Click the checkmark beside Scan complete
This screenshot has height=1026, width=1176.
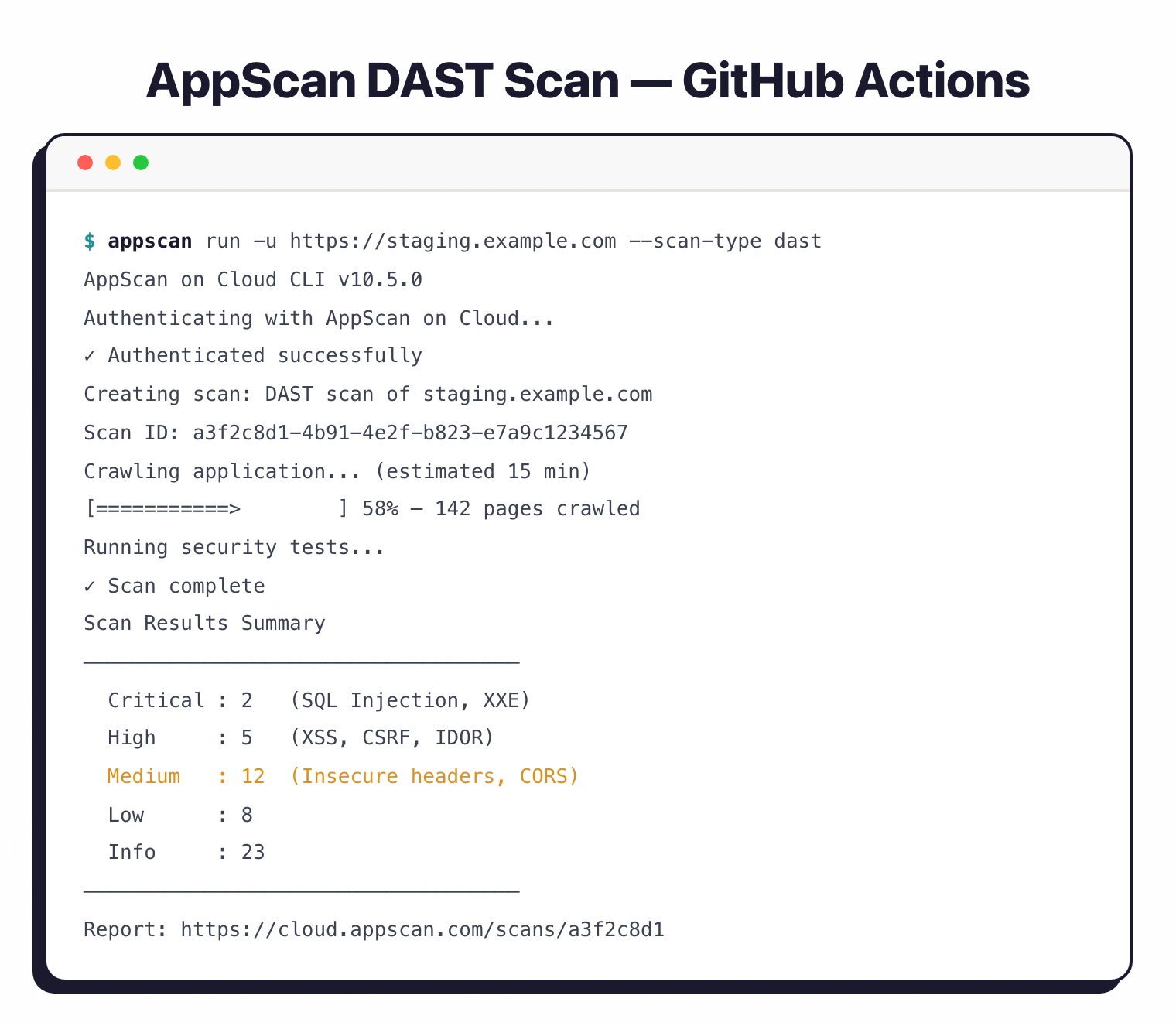click(x=90, y=586)
